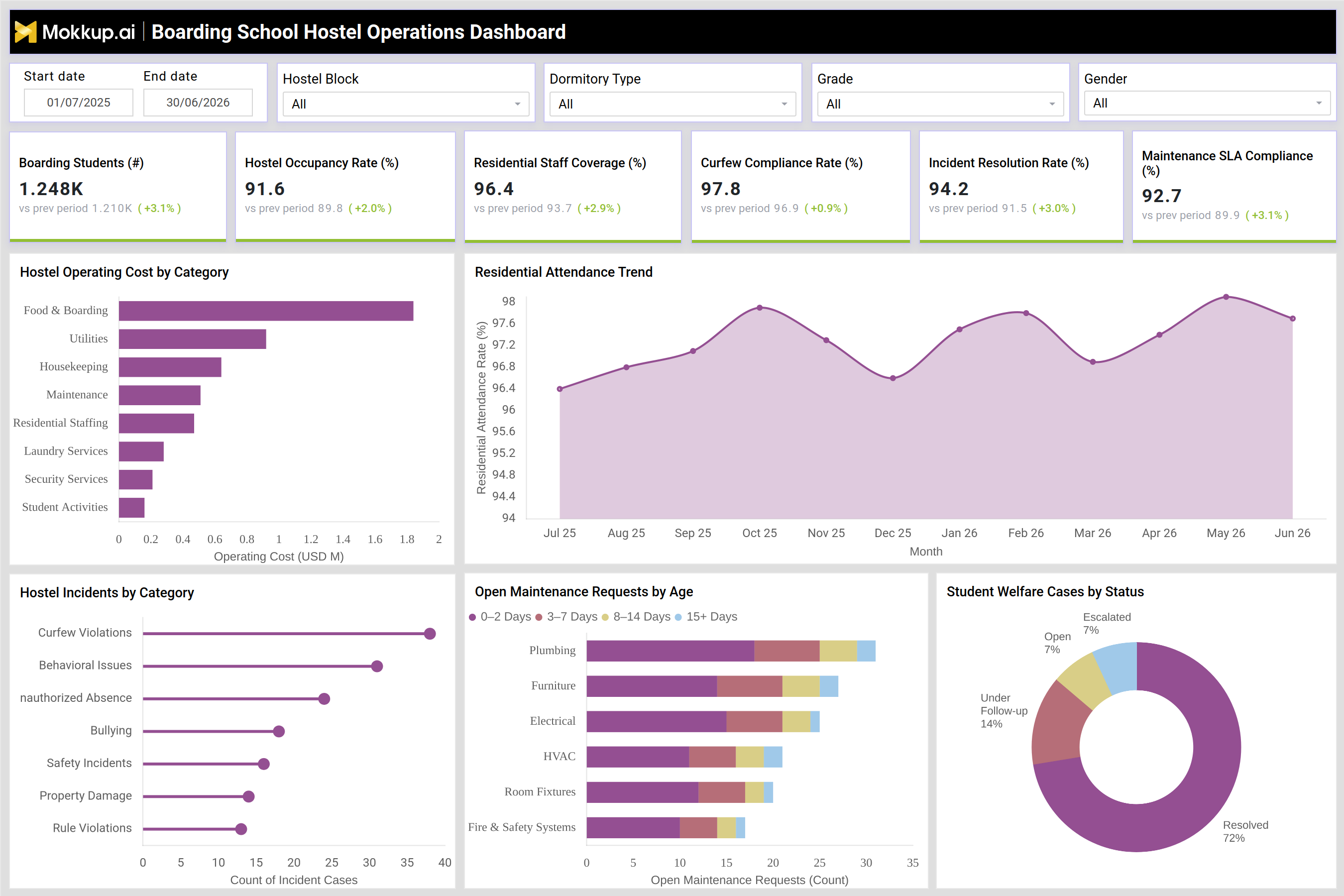Click the Incident Resolution Rate value 94.2

point(949,189)
